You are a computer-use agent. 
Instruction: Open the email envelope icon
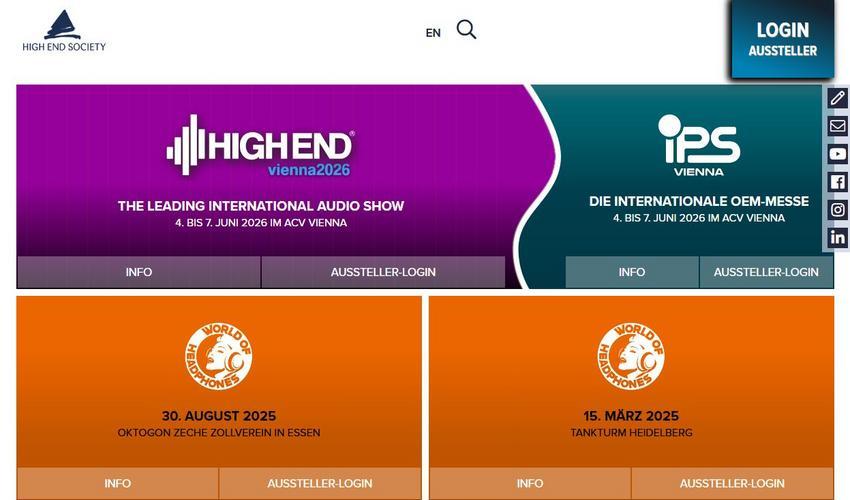click(x=838, y=126)
